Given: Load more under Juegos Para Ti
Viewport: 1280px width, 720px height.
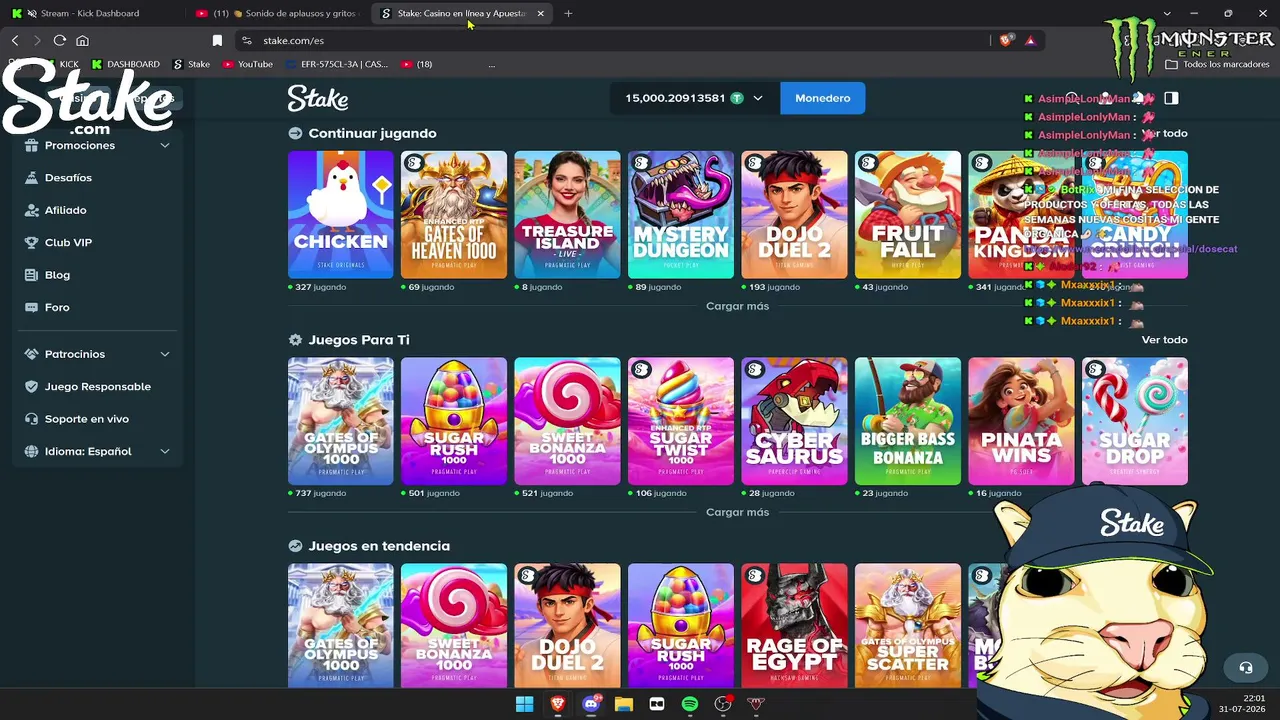Looking at the screenshot, I should 738,512.
